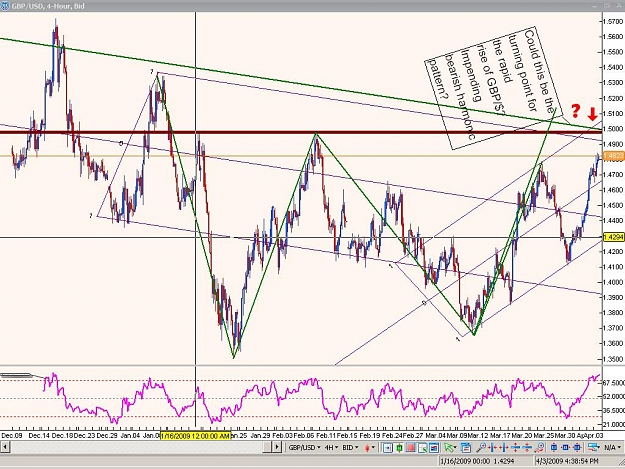Click the 1.5000 price axis label
This screenshot has height=469, width=625.
pos(613,129)
